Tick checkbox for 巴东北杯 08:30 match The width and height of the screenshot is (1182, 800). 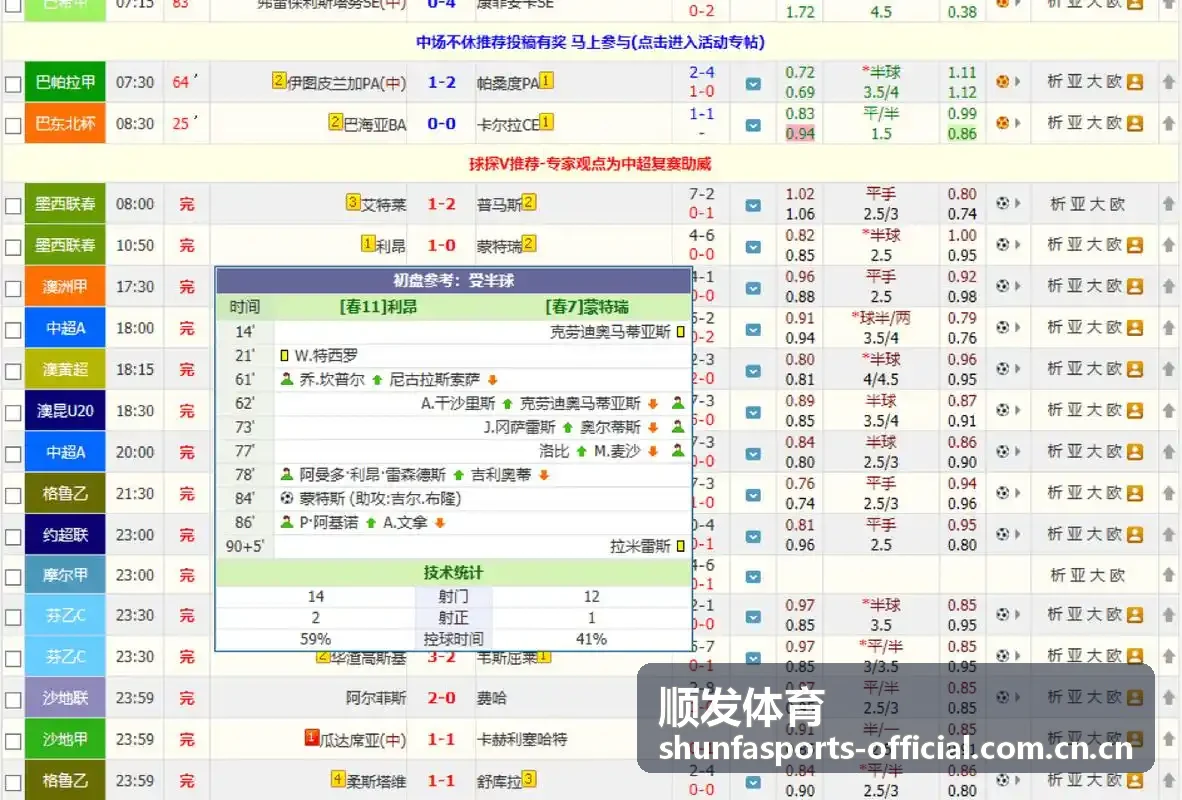coord(13,124)
